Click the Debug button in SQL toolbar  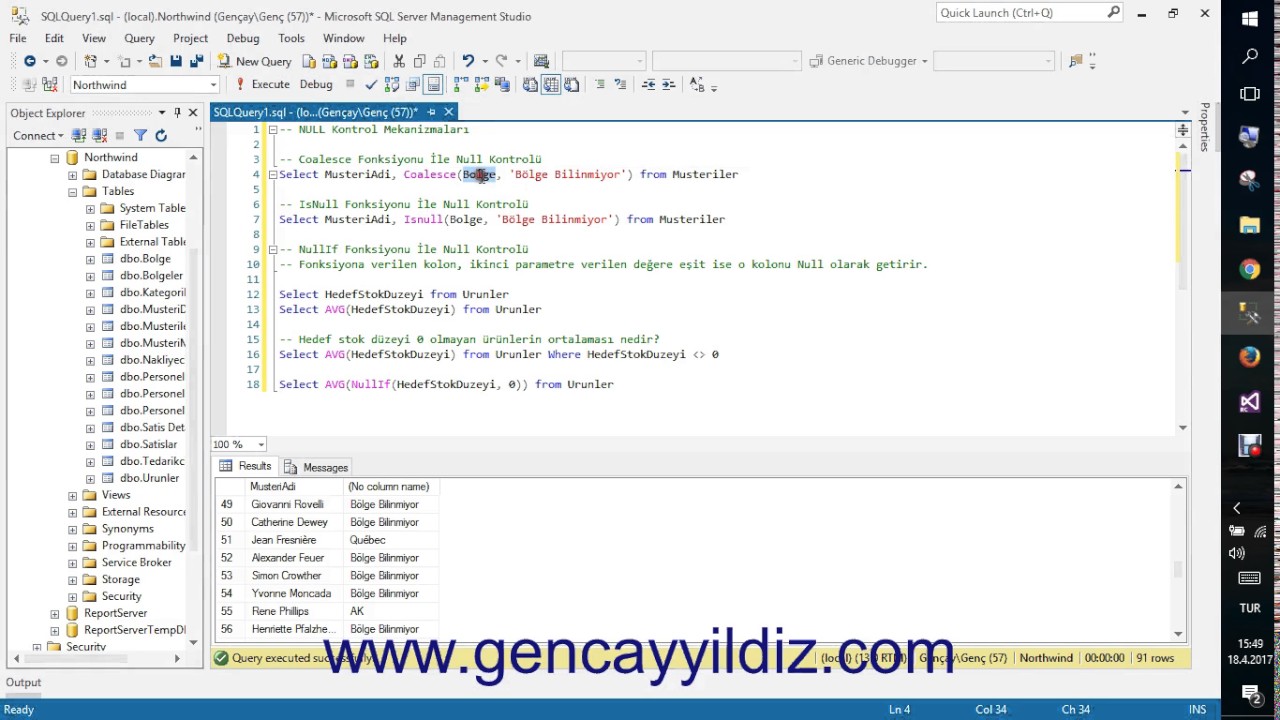pyautogui.click(x=316, y=85)
